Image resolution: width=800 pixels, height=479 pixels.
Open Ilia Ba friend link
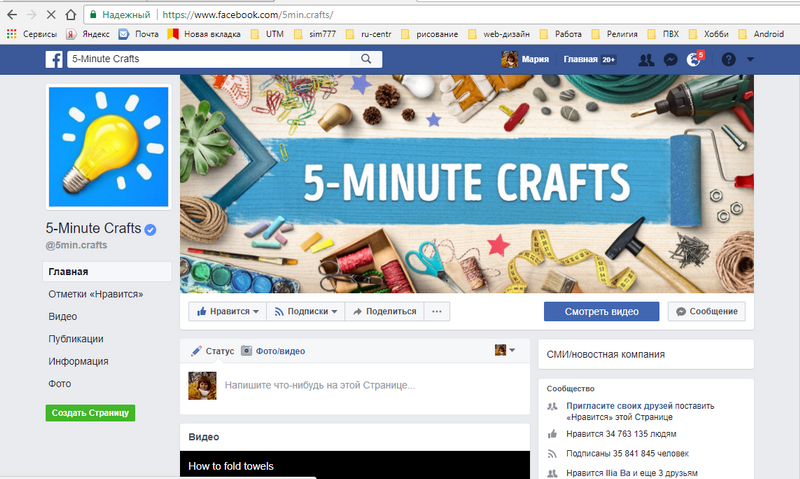pos(618,473)
